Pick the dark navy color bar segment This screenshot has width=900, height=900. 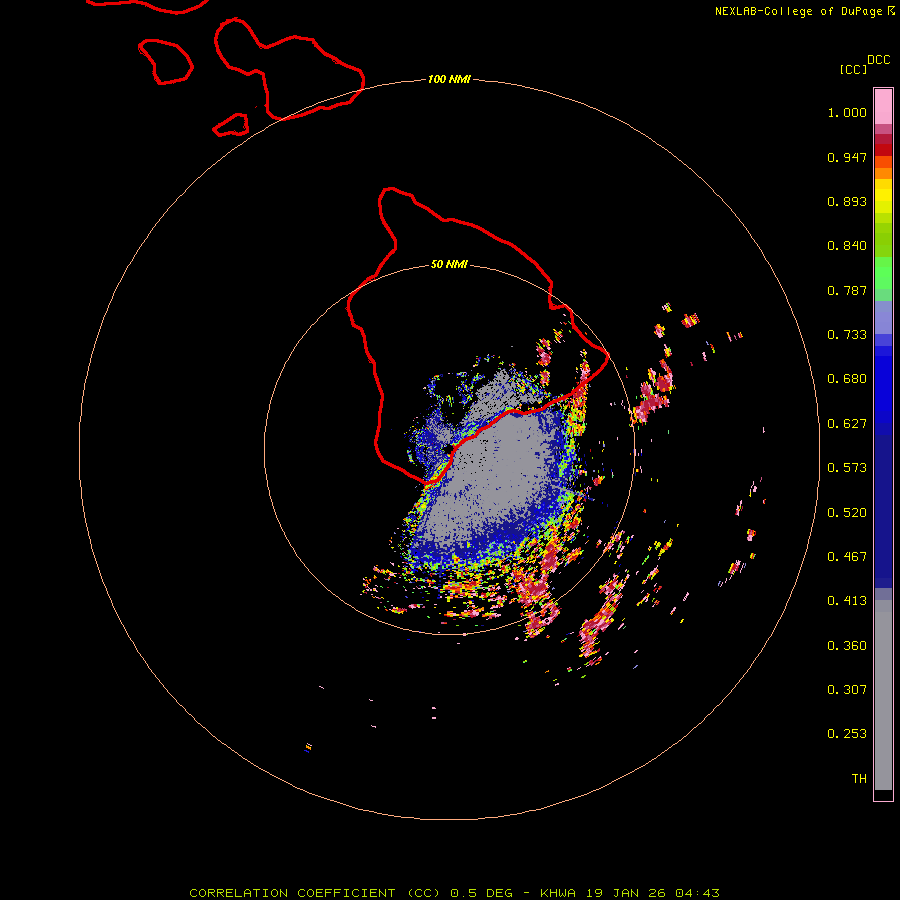click(883, 506)
